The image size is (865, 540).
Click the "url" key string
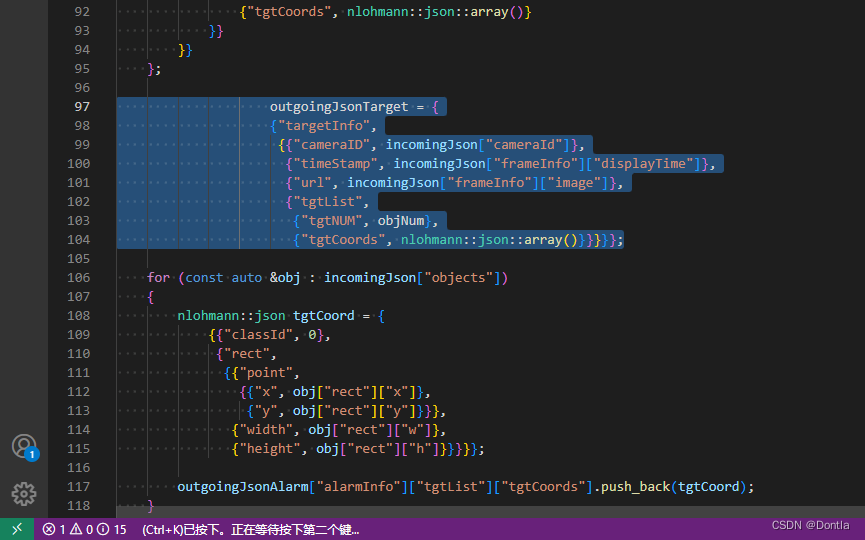click(312, 183)
